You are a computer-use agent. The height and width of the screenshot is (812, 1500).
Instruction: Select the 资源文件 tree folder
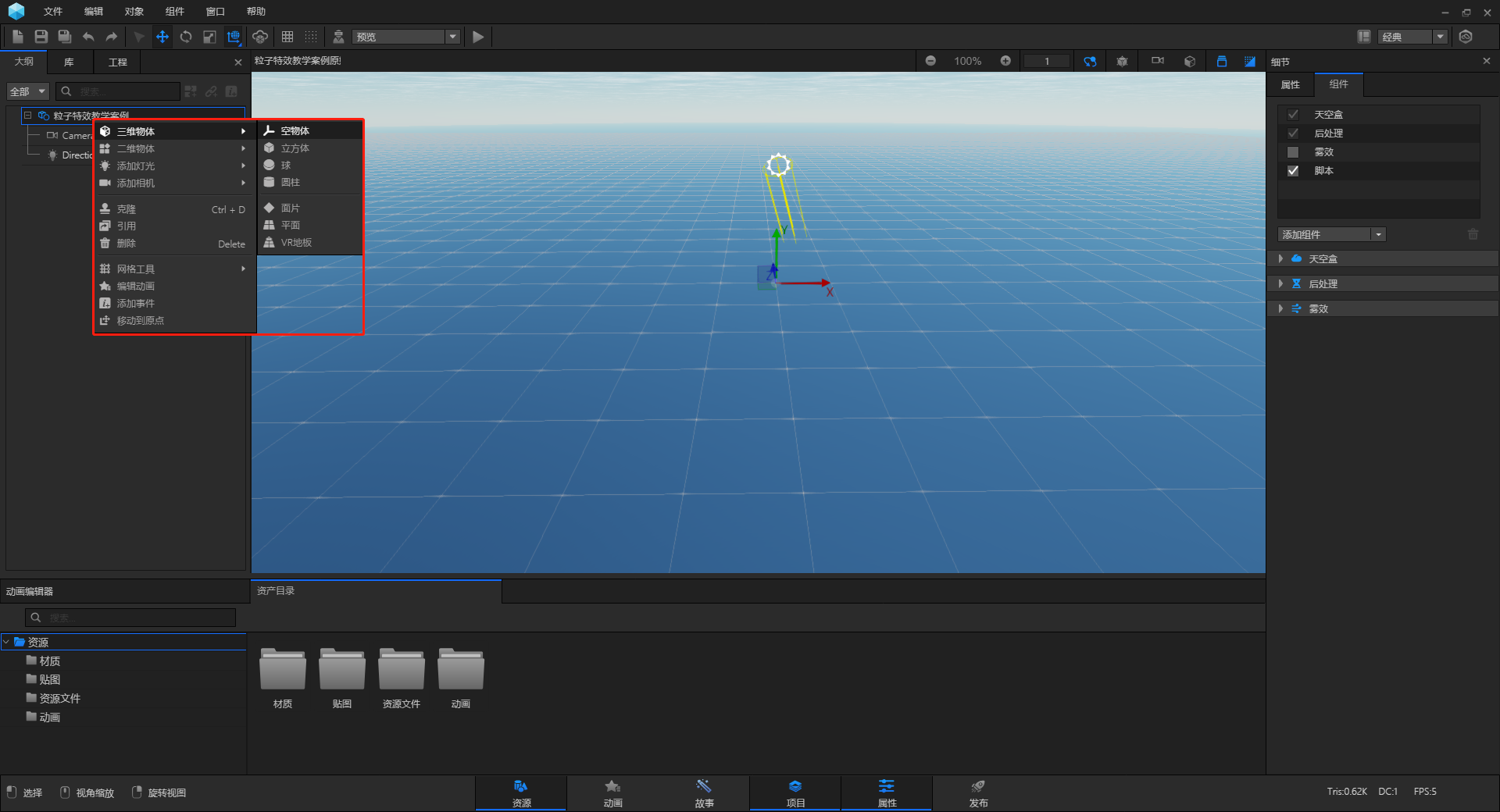[x=53, y=698]
